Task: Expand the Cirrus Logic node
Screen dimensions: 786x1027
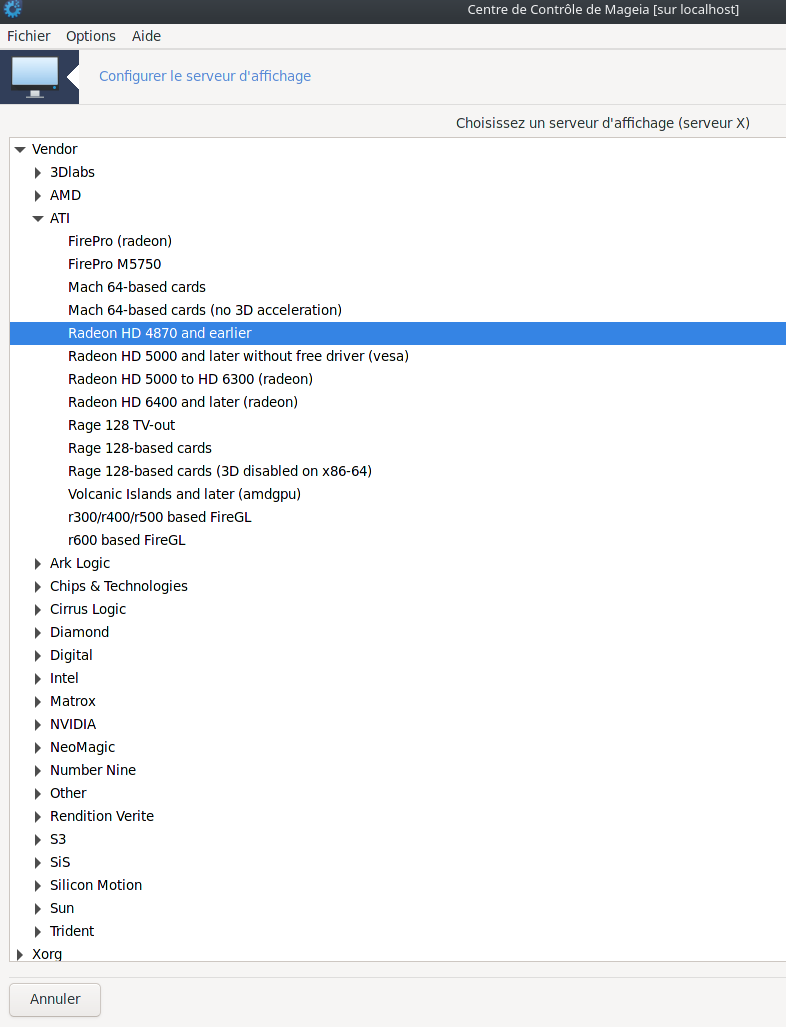Action: coord(37,609)
